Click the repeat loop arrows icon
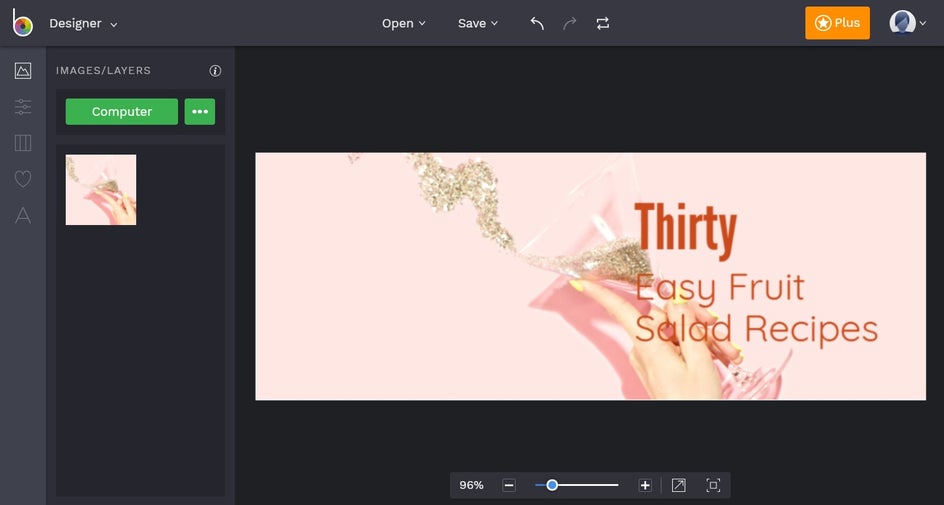Screen dimensions: 944x505 click(x=603, y=23)
